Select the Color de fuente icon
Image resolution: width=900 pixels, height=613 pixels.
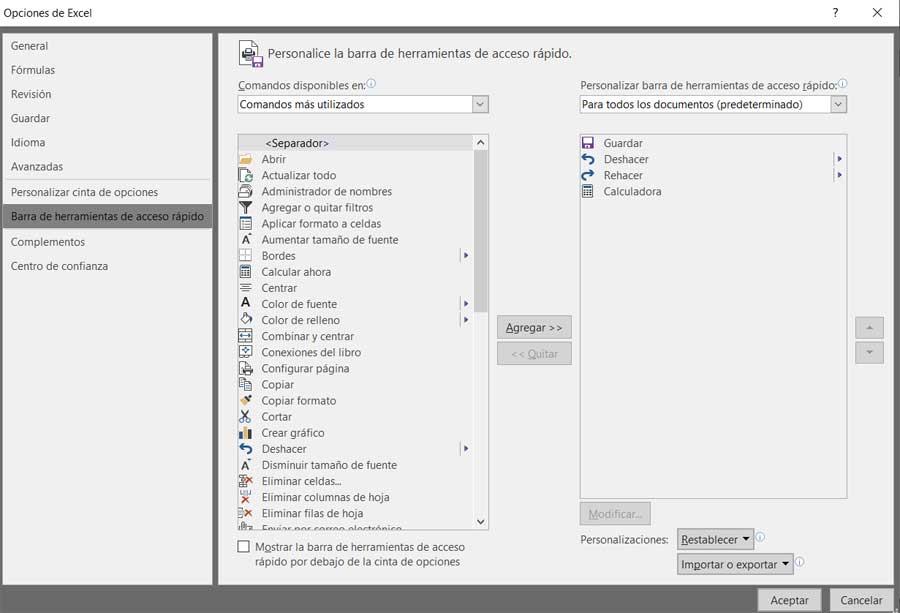point(246,304)
